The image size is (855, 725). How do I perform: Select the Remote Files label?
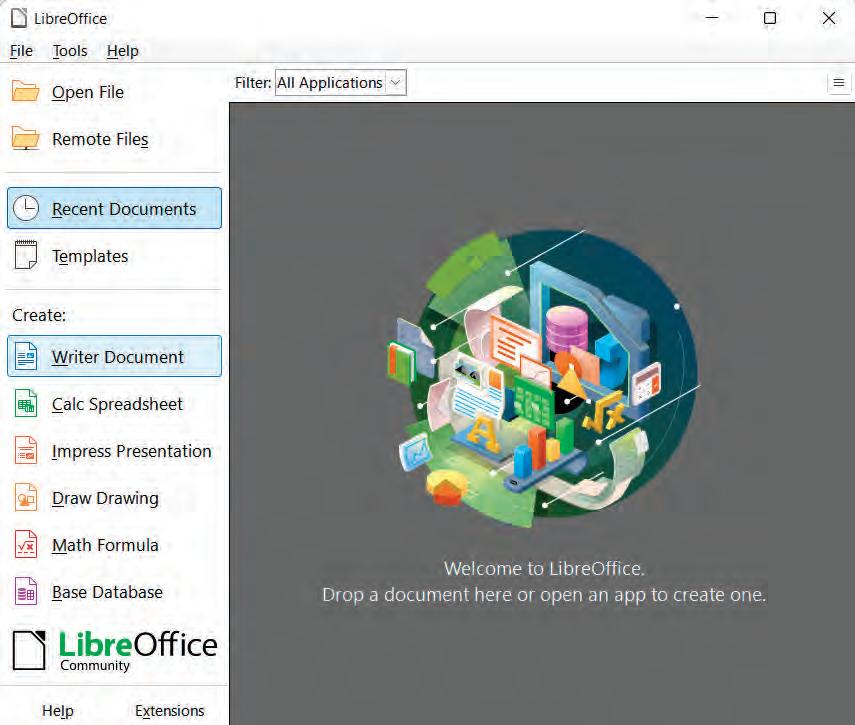point(100,139)
